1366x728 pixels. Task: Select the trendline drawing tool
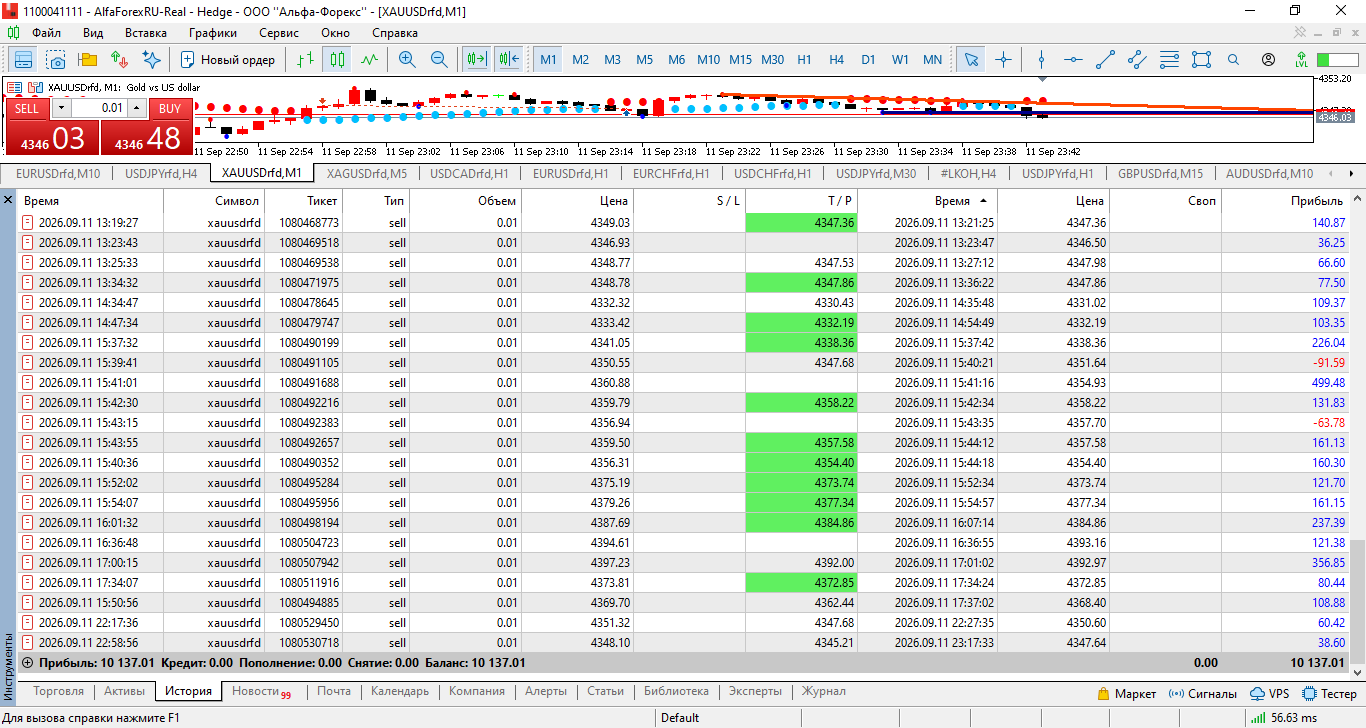[x=1105, y=59]
